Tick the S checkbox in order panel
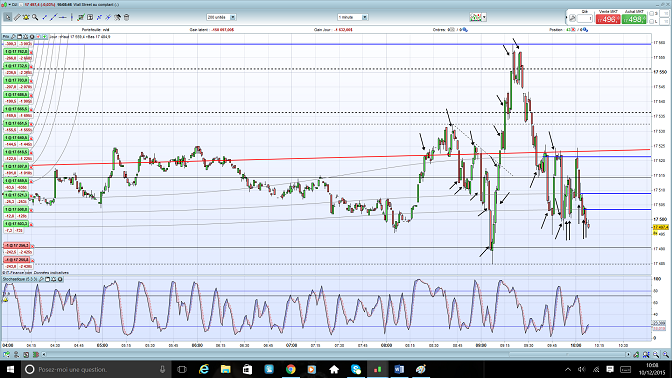Screen dimensions: 672x378 (x=652, y=14)
